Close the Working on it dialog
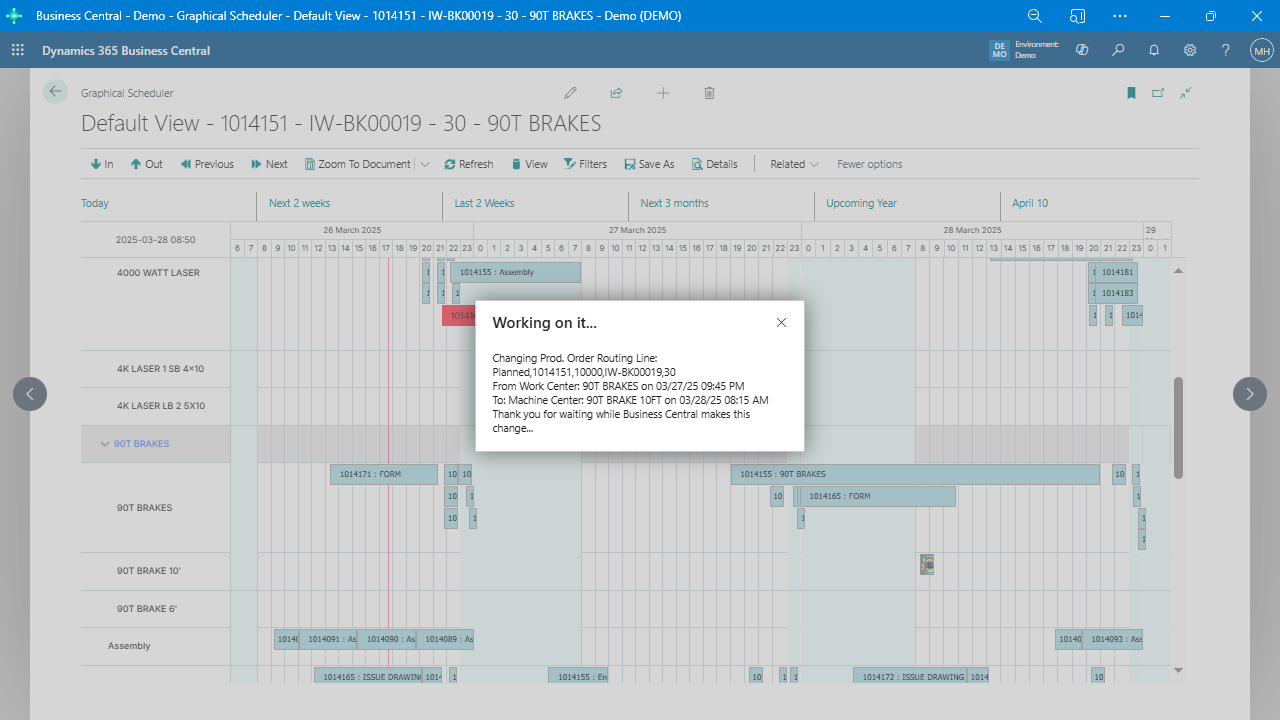 [781, 322]
